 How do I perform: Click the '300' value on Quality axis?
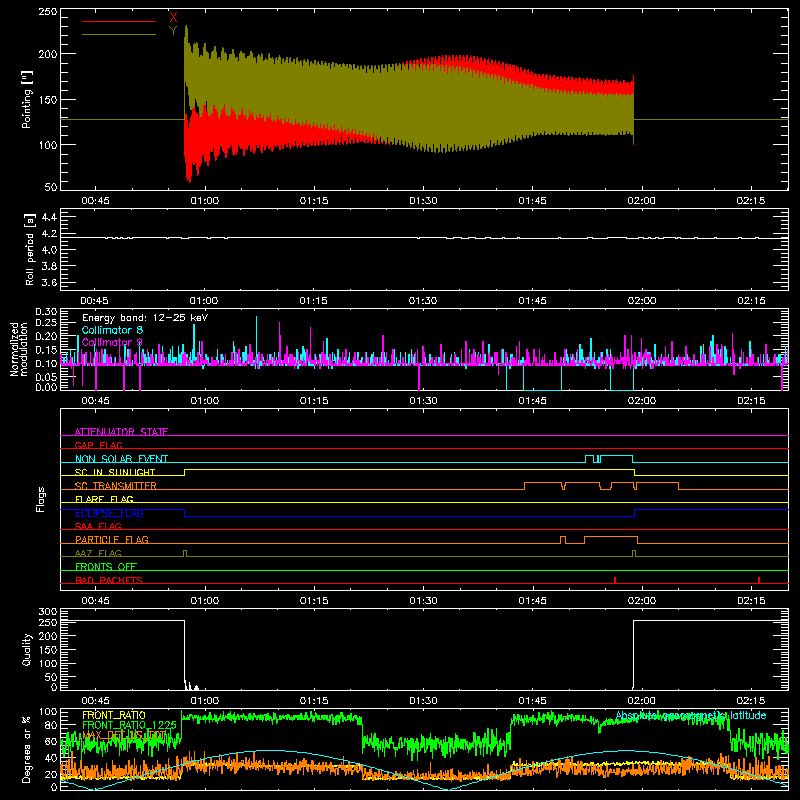pos(48,612)
